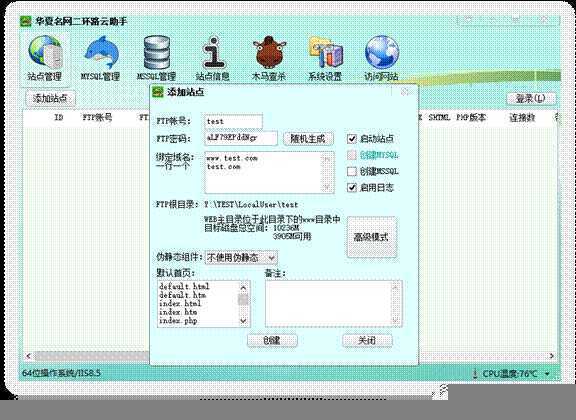Click the 绑定域名 text area

269,172
